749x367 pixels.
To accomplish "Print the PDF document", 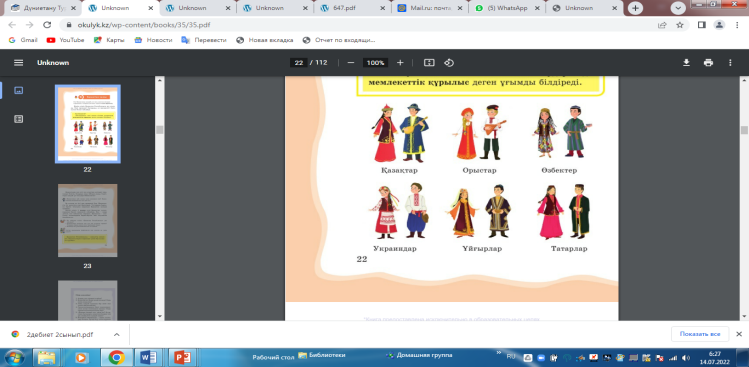I will tap(708, 63).
